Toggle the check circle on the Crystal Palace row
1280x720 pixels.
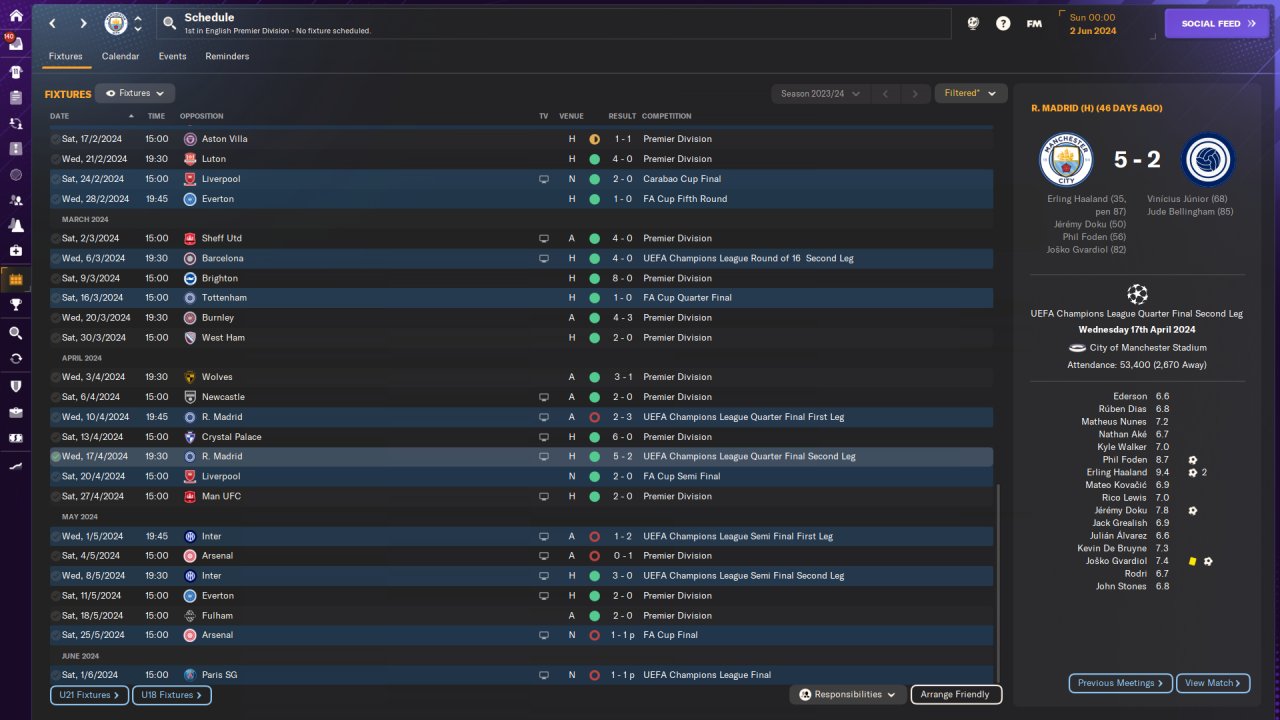tap(55, 437)
